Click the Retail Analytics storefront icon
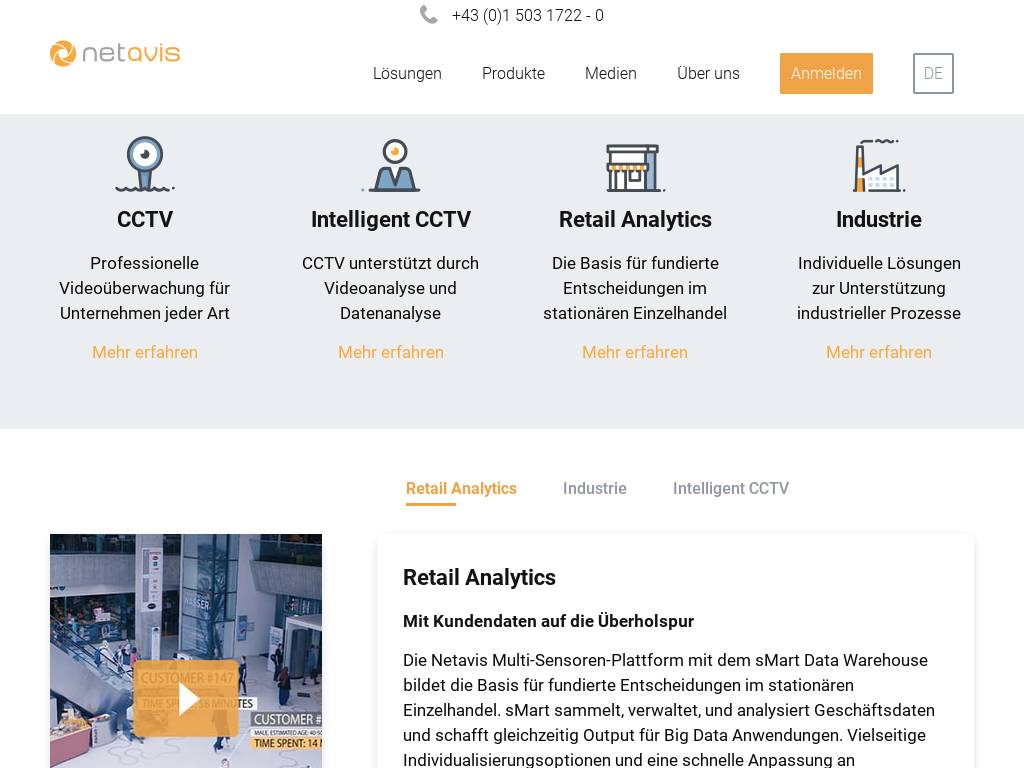The width and height of the screenshot is (1024, 768). (635, 166)
